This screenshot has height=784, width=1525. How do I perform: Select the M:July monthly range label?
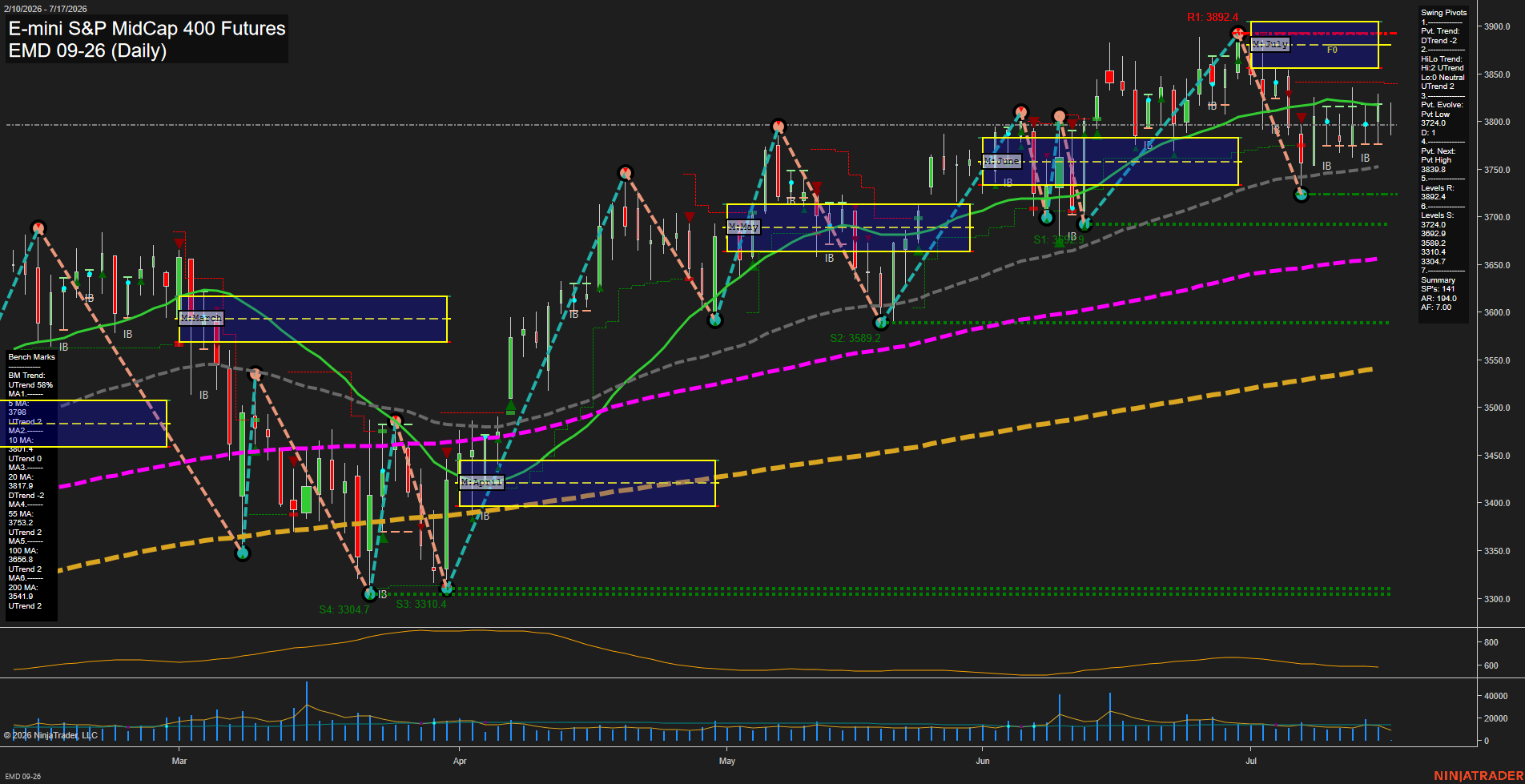click(1269, 44)
